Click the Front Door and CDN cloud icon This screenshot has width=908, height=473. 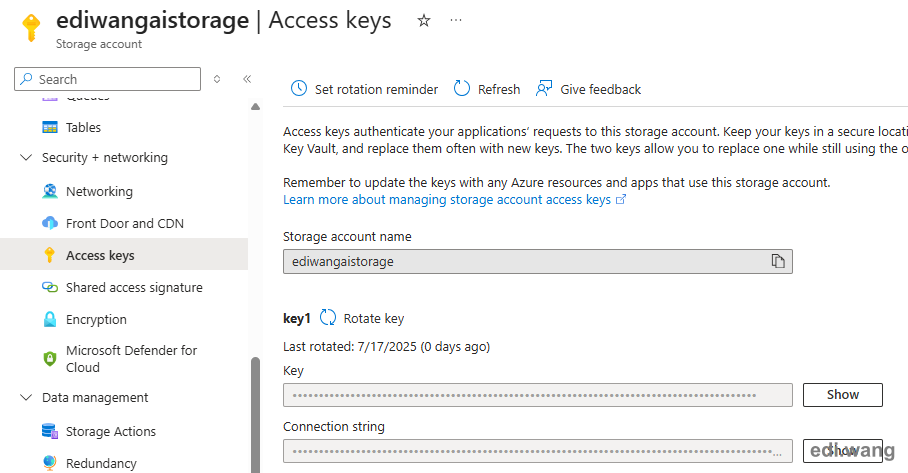50,223
